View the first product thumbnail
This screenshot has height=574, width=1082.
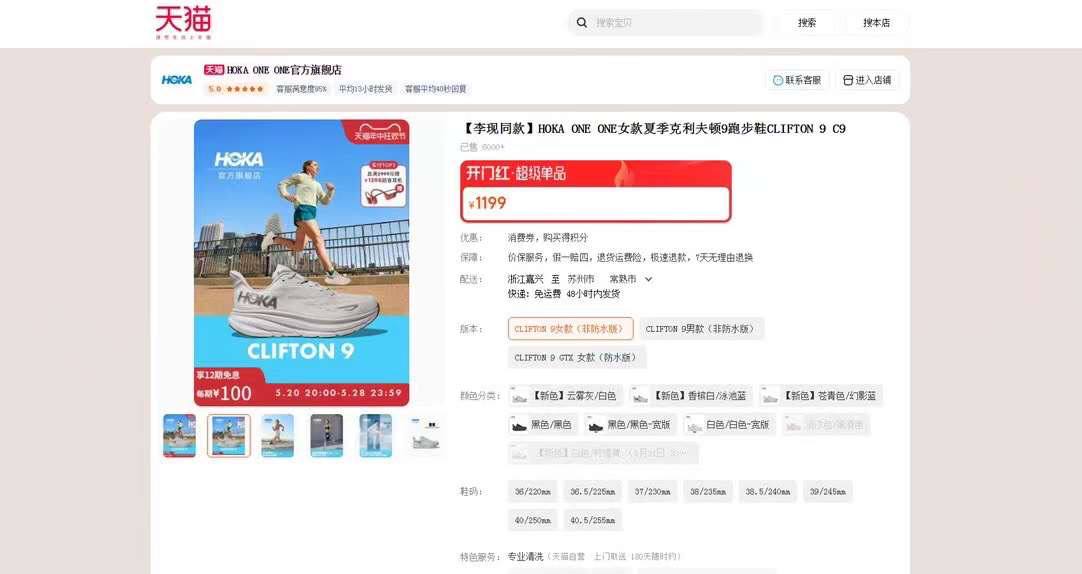(179, 435)
